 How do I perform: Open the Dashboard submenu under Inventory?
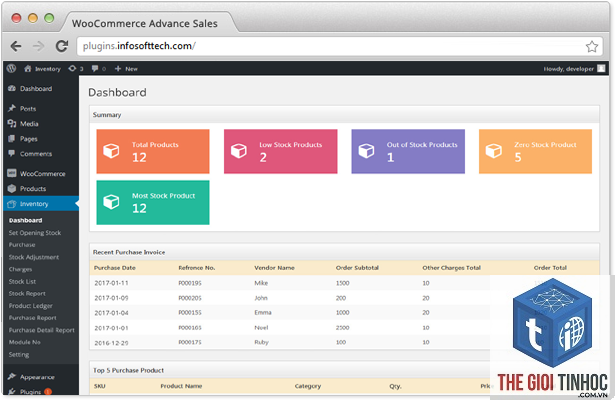[25, 220]
